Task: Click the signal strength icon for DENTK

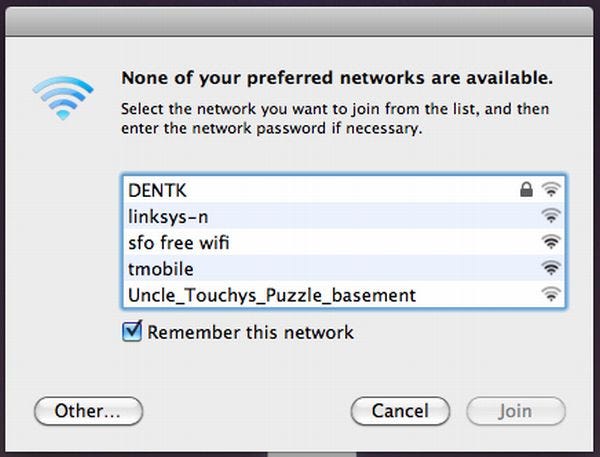Action: pos(551,189)
